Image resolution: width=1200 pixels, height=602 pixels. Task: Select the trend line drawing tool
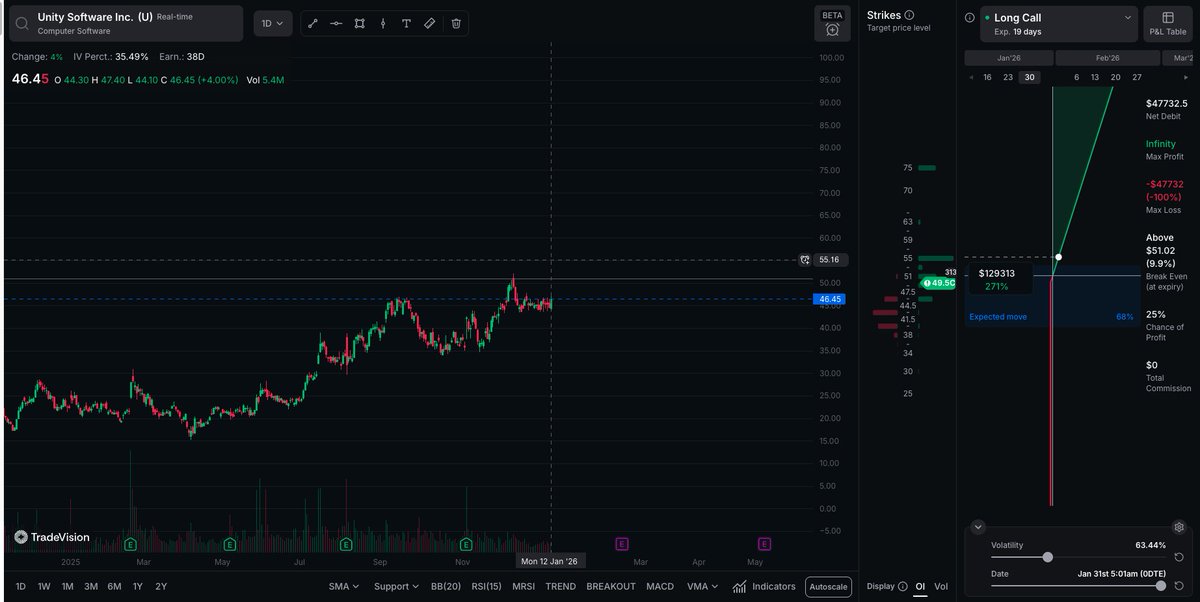312,23
